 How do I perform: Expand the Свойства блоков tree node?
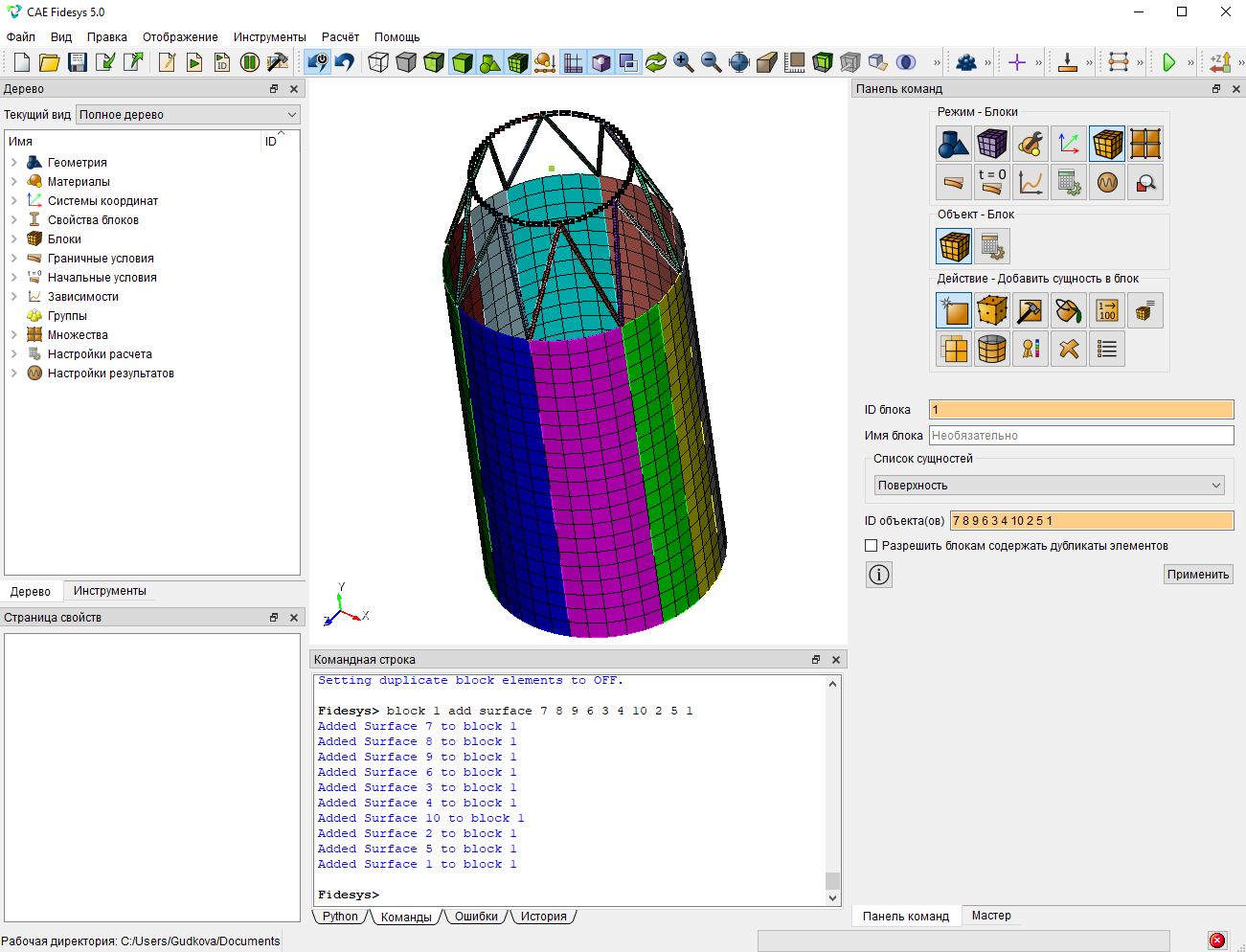click(x=14, y=220)
